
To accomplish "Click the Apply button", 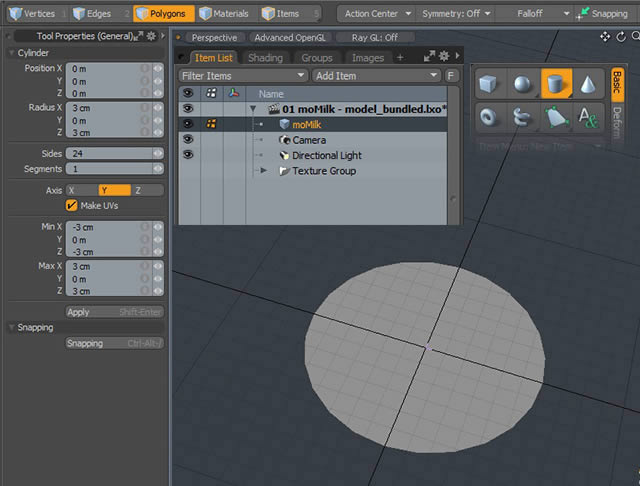I will coord(115,312).
